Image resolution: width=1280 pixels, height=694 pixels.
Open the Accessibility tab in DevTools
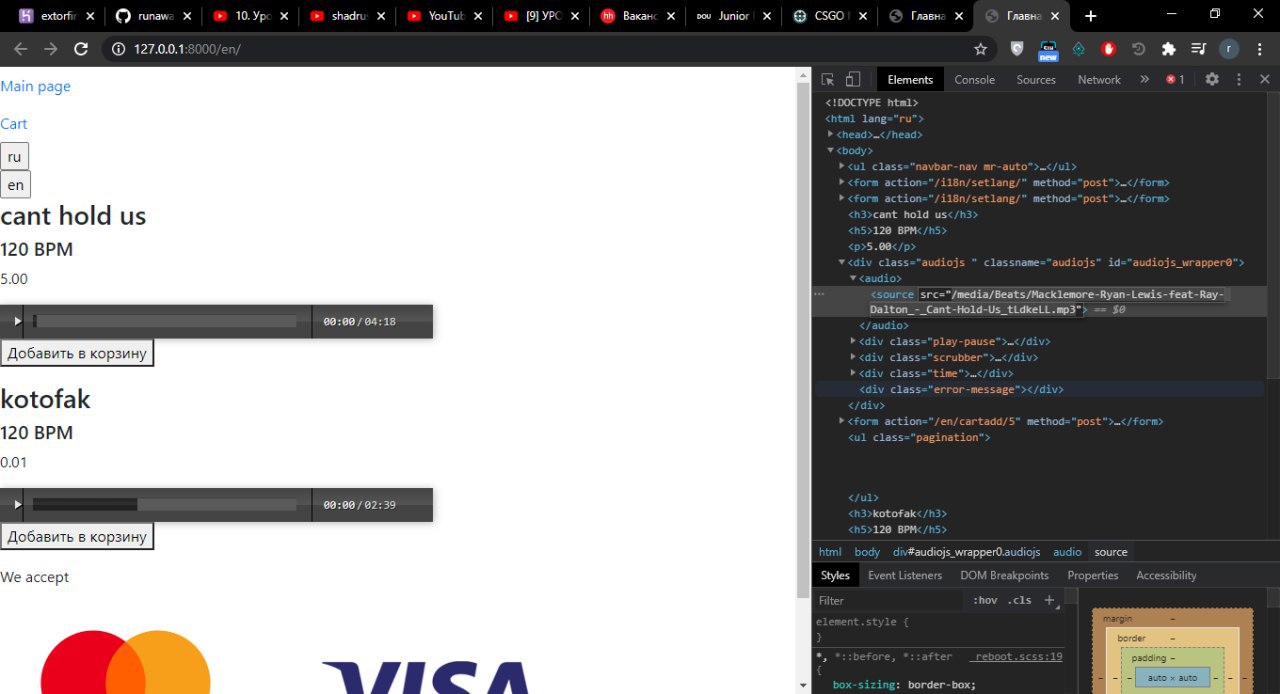(1166, 575)
